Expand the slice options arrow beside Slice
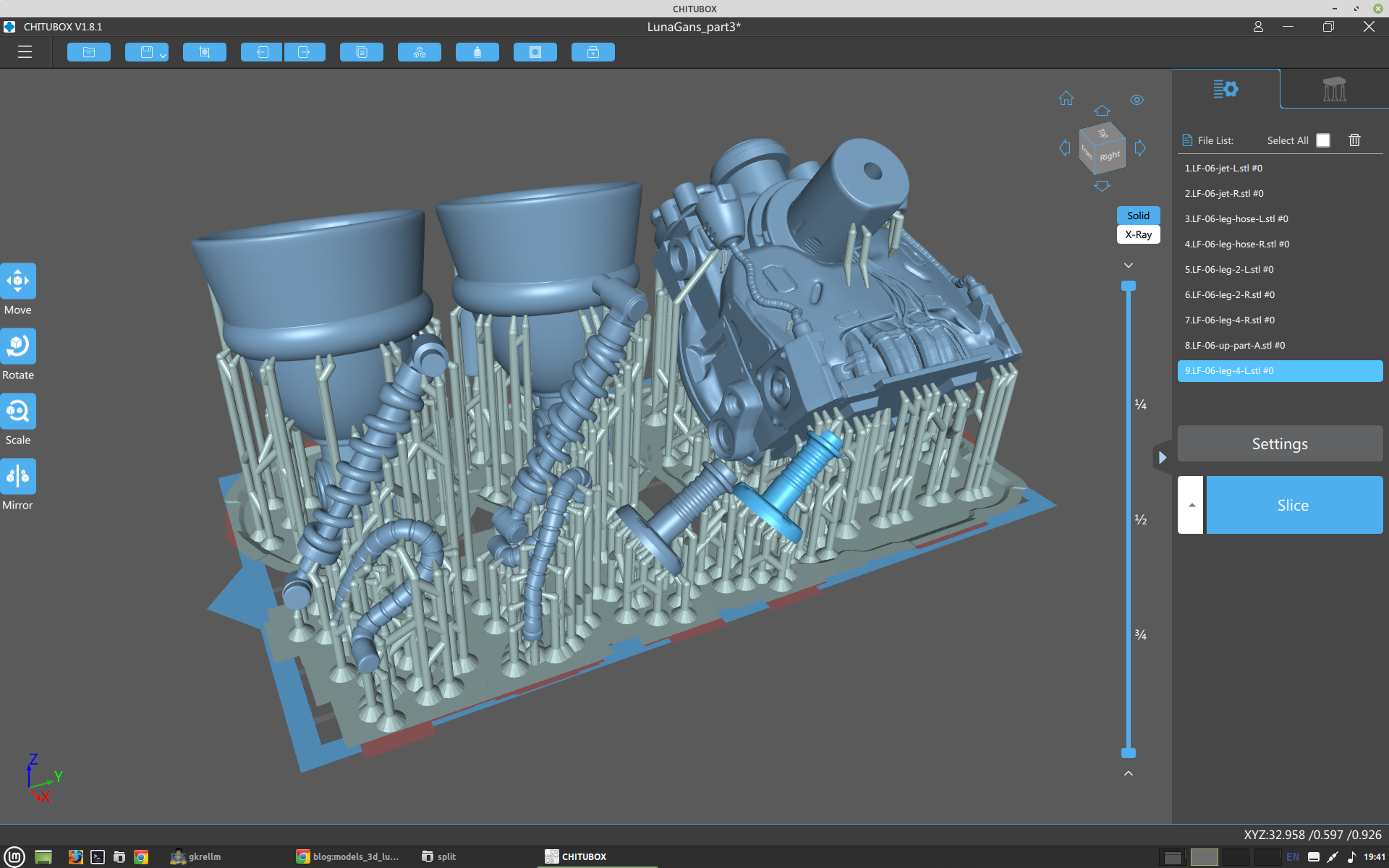This screenshot has width=1389, height=868. coord(1191,505)
